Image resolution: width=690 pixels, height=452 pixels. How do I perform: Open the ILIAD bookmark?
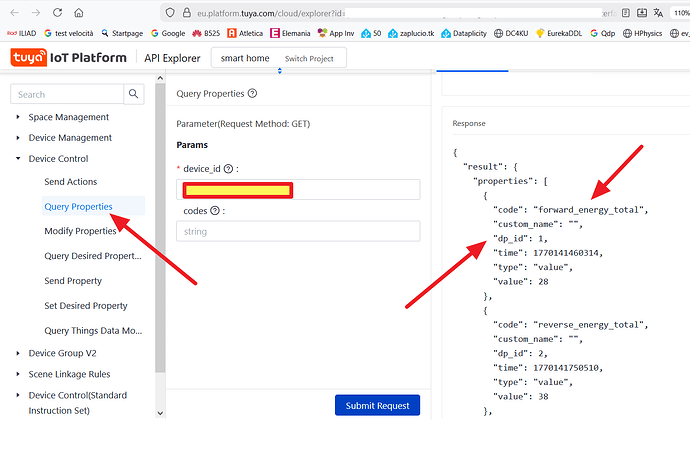[x=22, y=33]
